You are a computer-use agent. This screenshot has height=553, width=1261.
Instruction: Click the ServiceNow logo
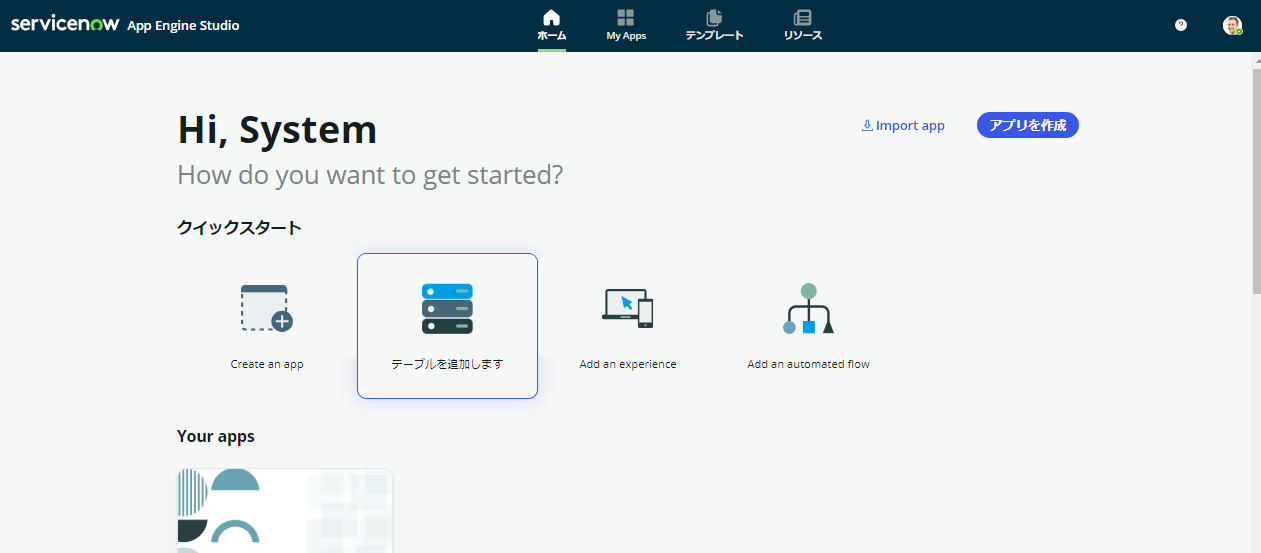pyautogui.click(x=65, y=25)
